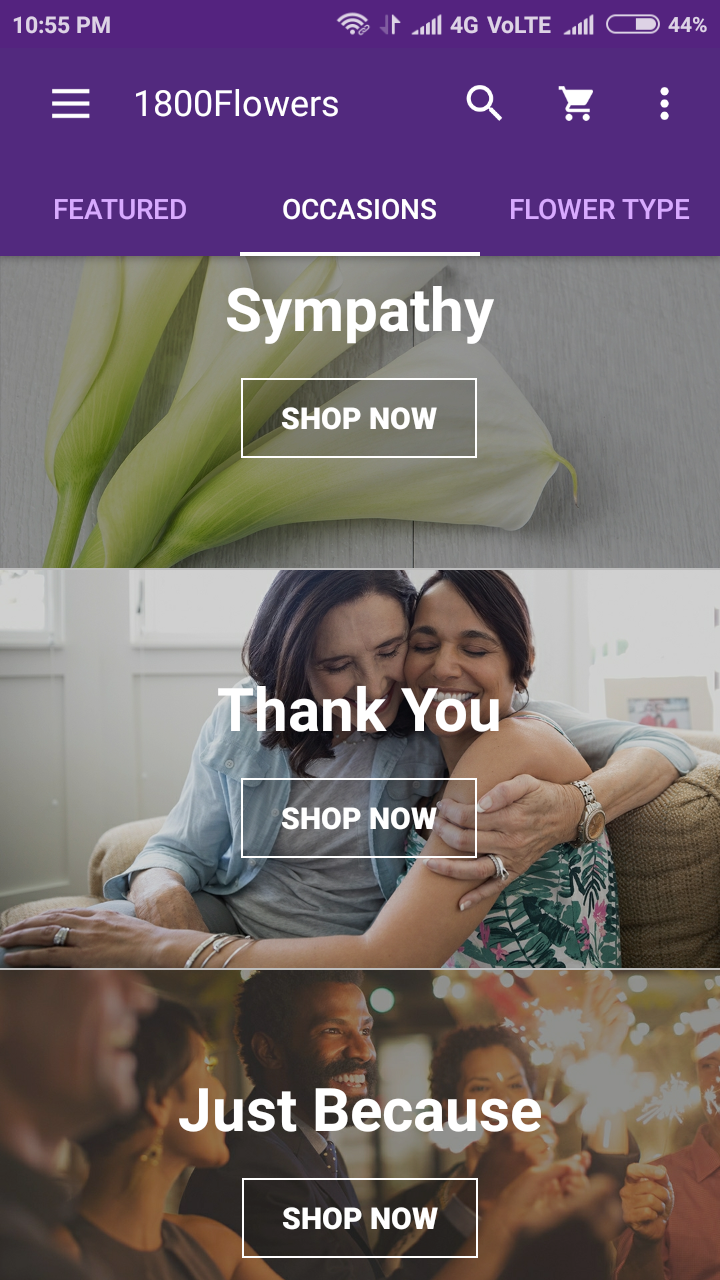Tap the search magnifier icon
The height and width of the screenshot is (1280, 720).
[484, 104]
